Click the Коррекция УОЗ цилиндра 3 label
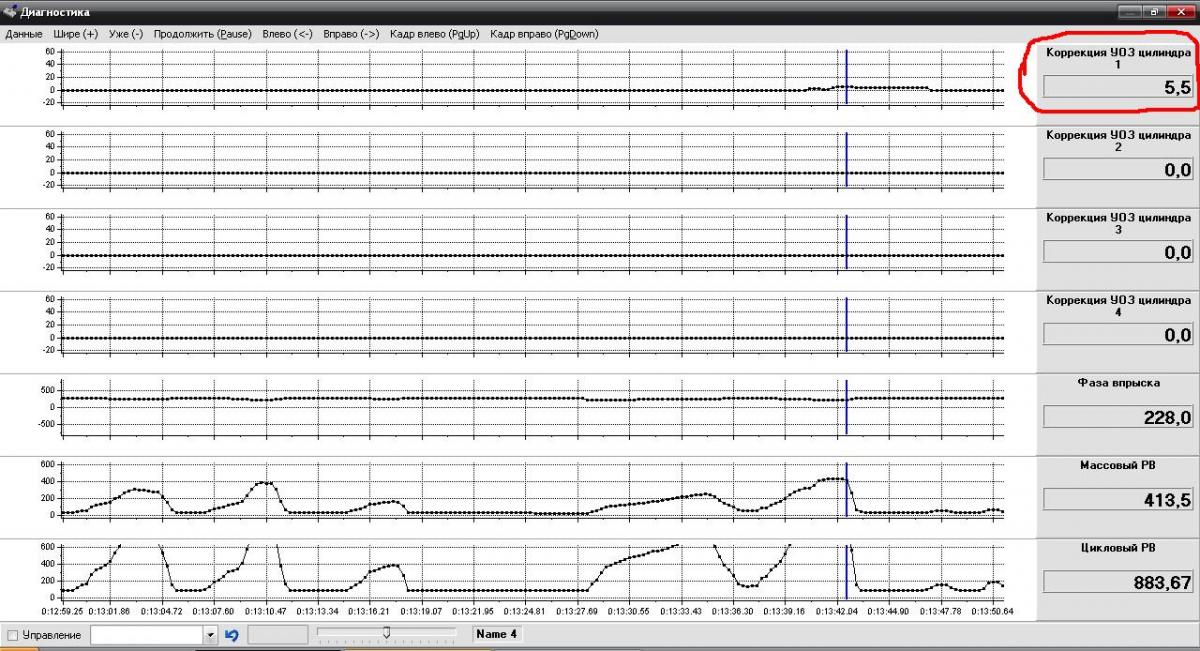 (1118, 223)
